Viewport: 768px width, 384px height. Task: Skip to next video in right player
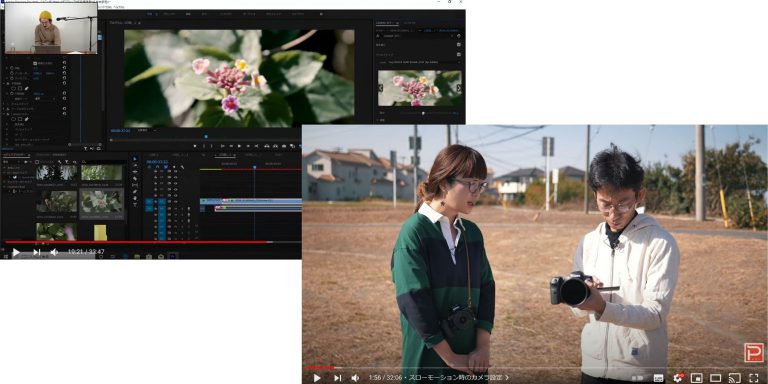(337, 378)
